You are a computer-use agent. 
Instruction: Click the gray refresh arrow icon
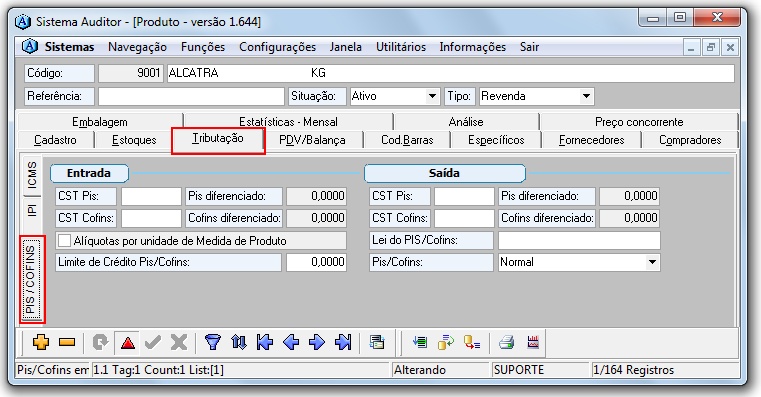click(x=100, y=342)
